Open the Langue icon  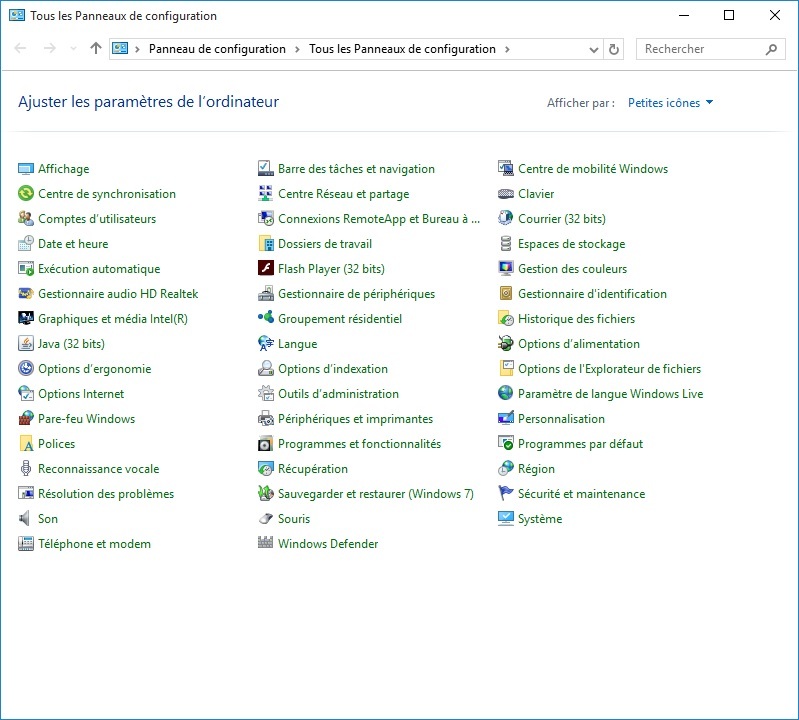(265, 343)
